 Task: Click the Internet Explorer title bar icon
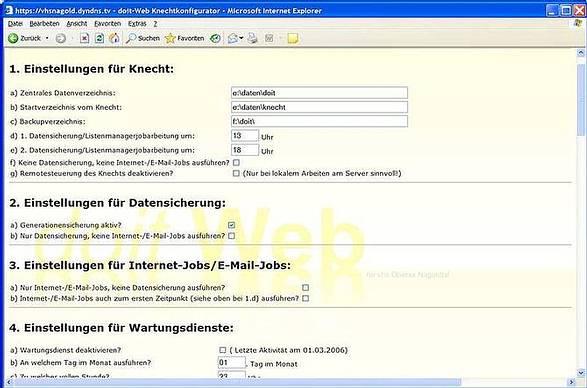(9, 10)
